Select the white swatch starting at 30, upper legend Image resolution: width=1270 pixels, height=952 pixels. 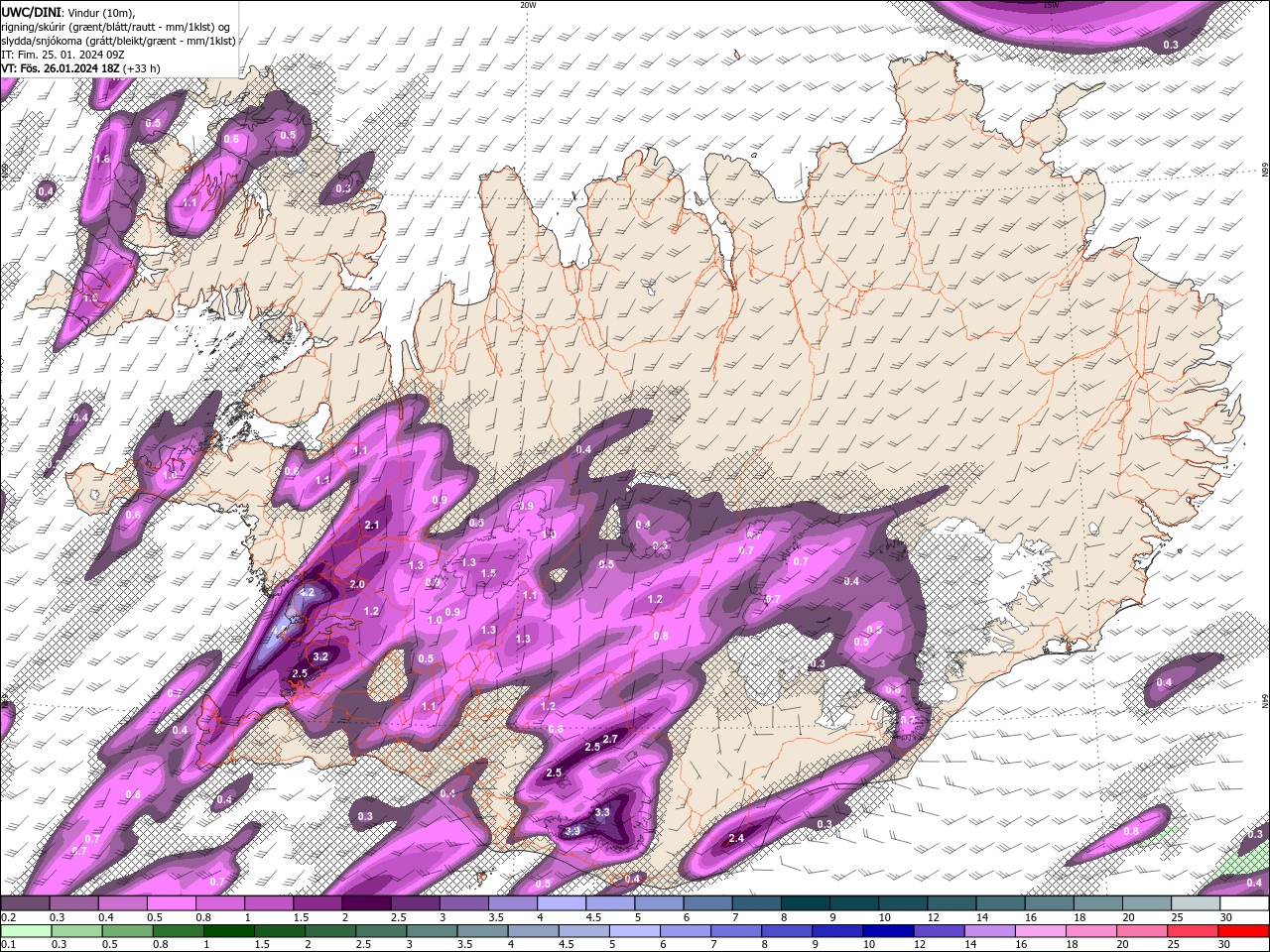click(x=1245, y=903)
